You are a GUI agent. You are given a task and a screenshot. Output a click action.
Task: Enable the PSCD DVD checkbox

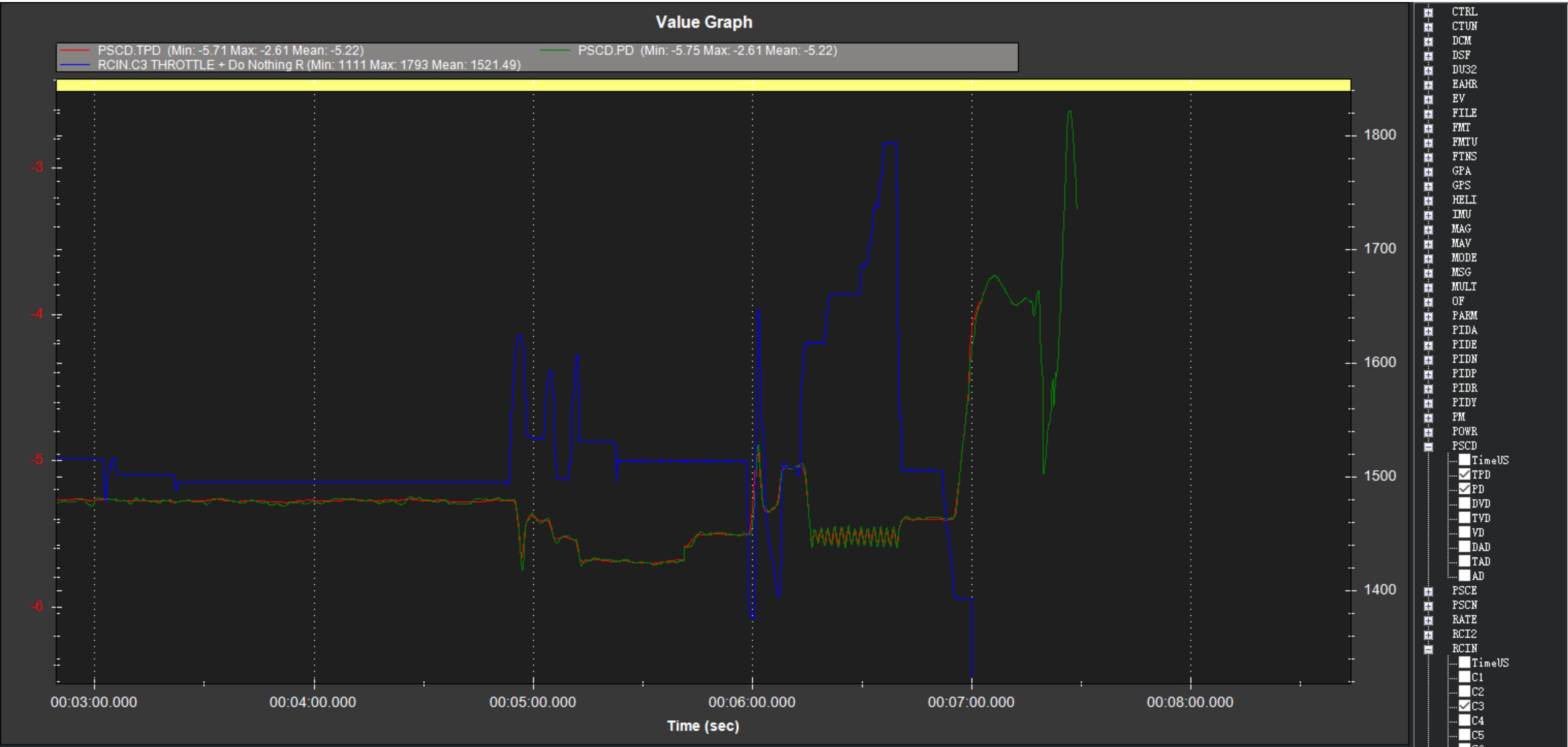(x=1465, y=504)
